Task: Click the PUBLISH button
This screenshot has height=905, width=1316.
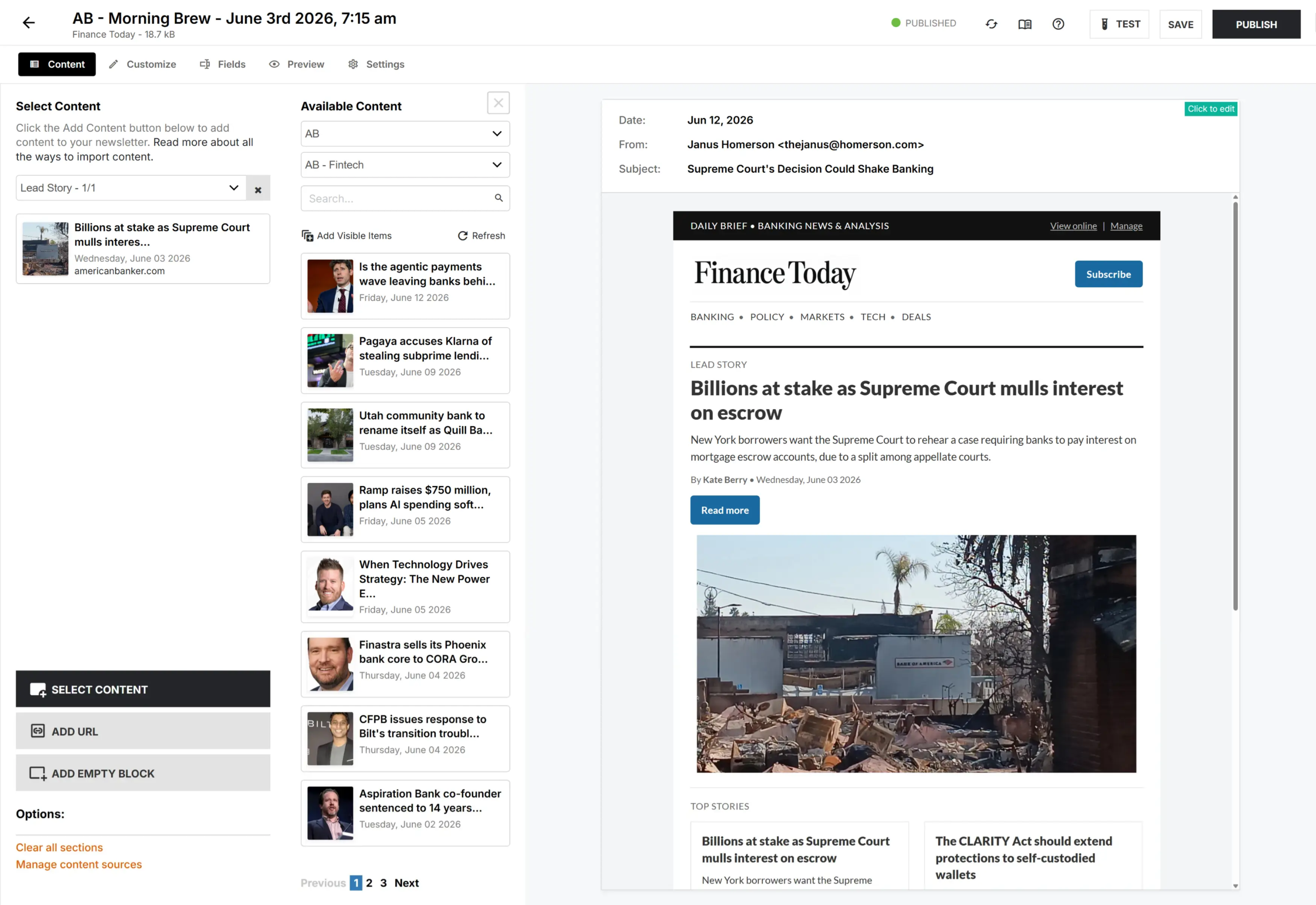Action: 1256,24
